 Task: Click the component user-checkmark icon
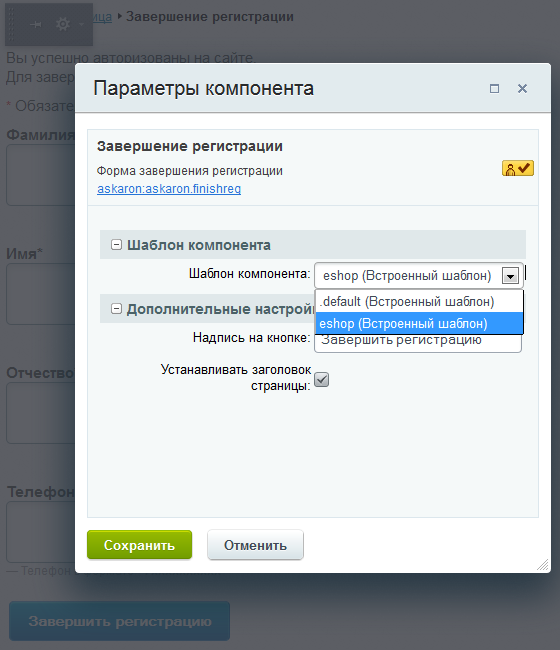(x=518, y=168)
